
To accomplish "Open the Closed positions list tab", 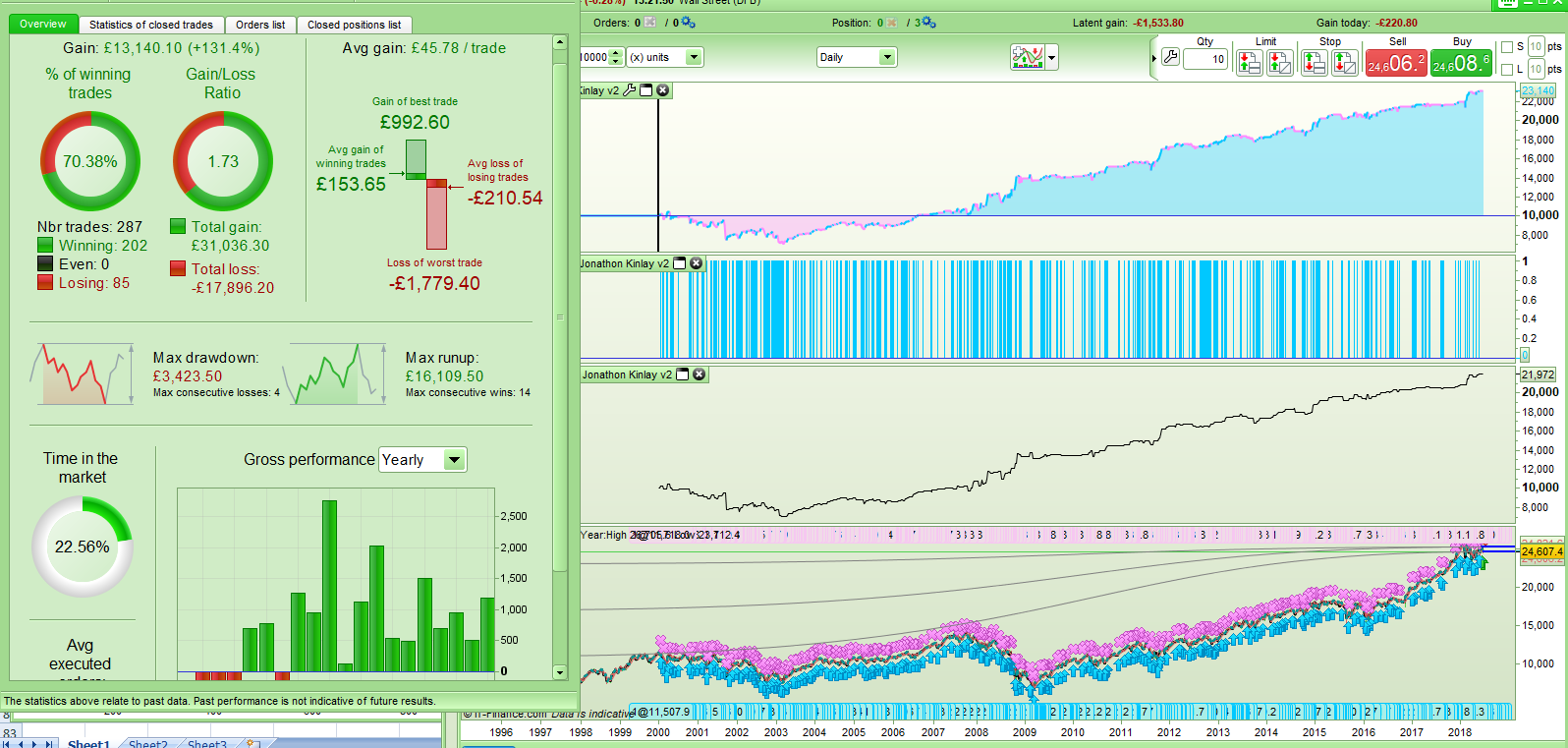I will tap(354, 25).
